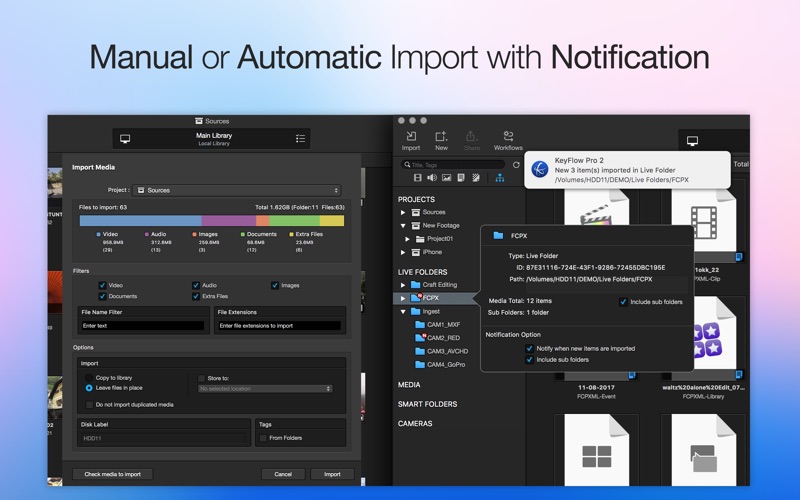Expand the iPhone project
800x500 pixels.
403,252
